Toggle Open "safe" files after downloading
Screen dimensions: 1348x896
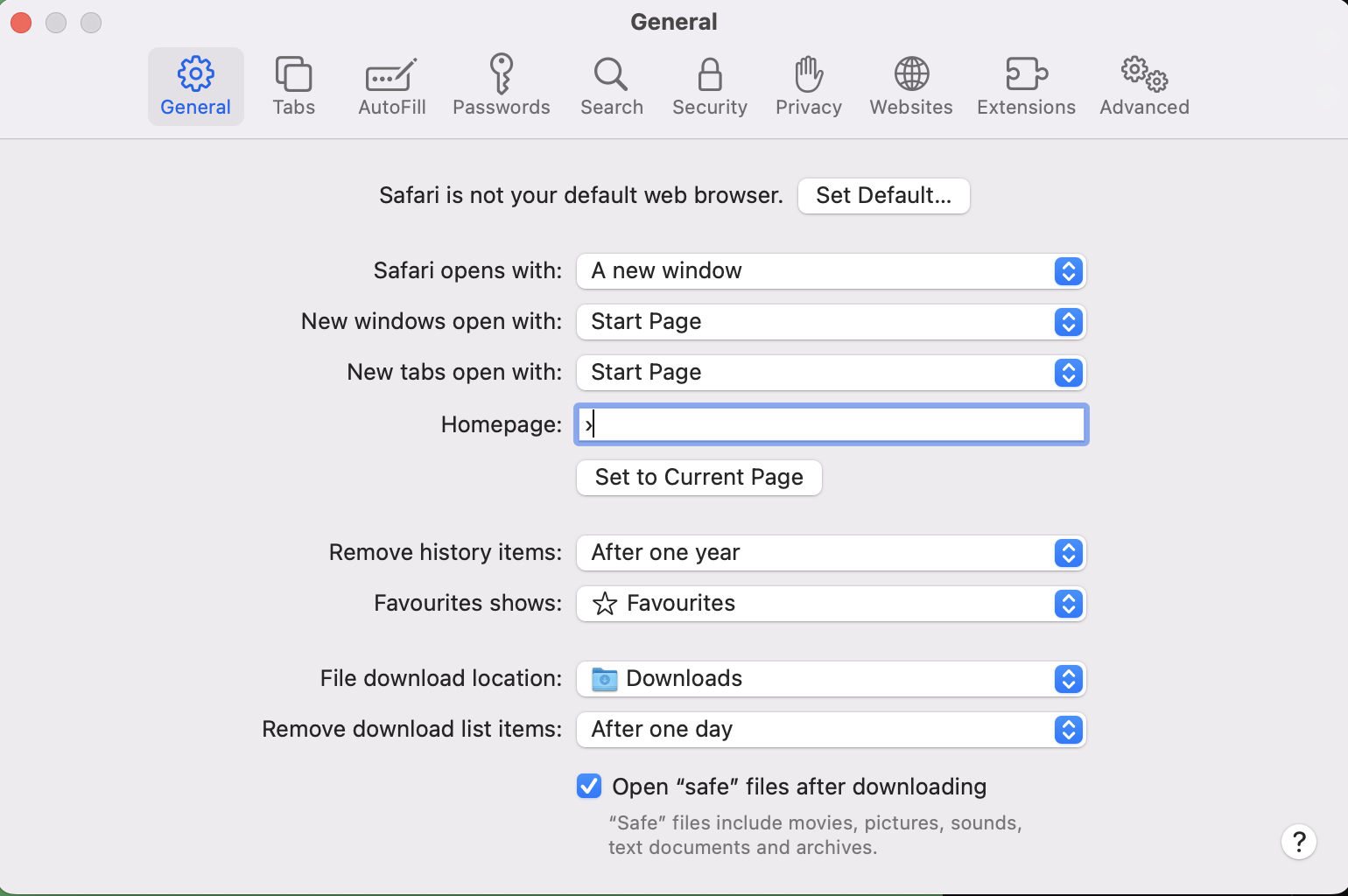589,786
